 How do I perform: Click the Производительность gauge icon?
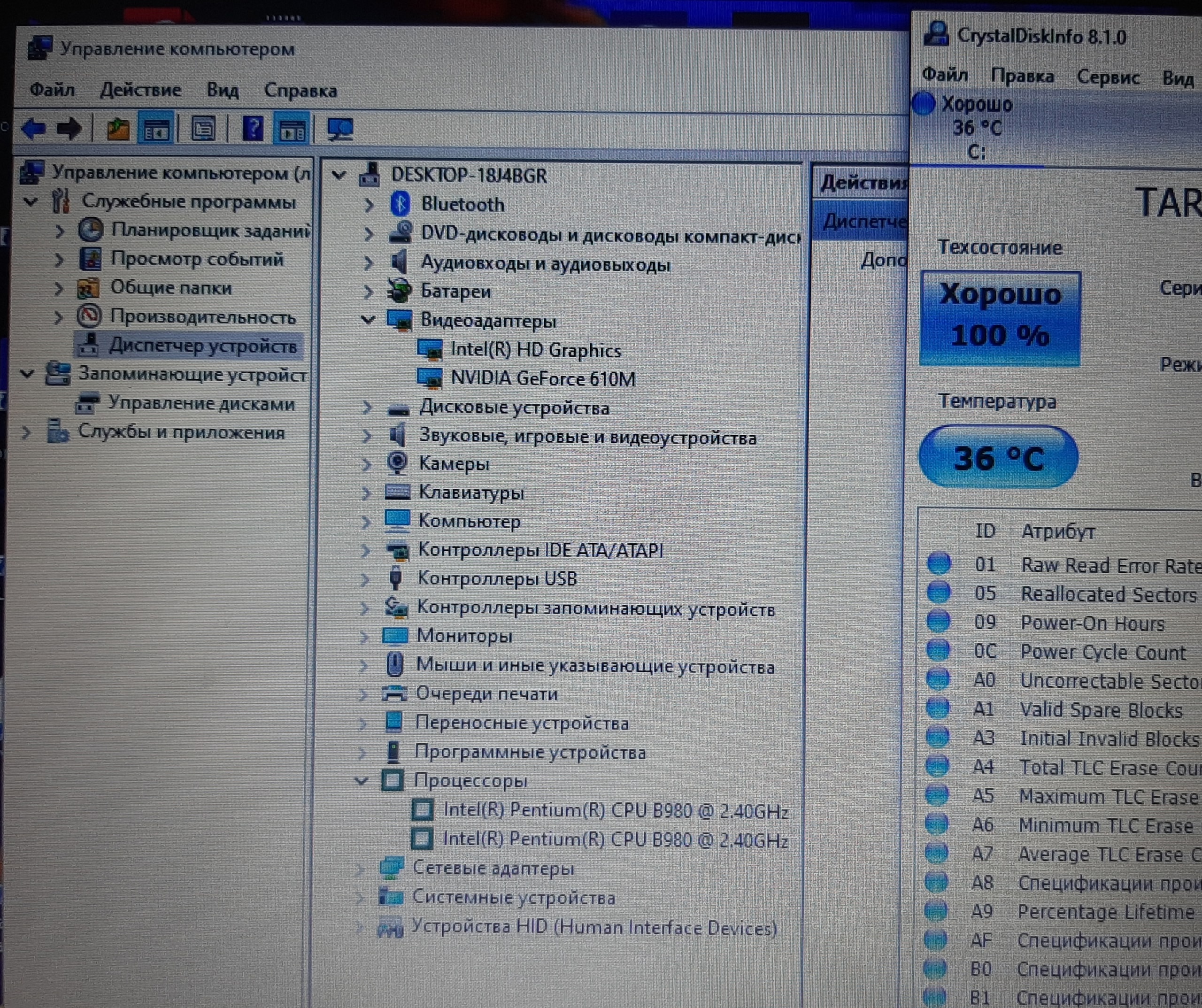[90, 316]
